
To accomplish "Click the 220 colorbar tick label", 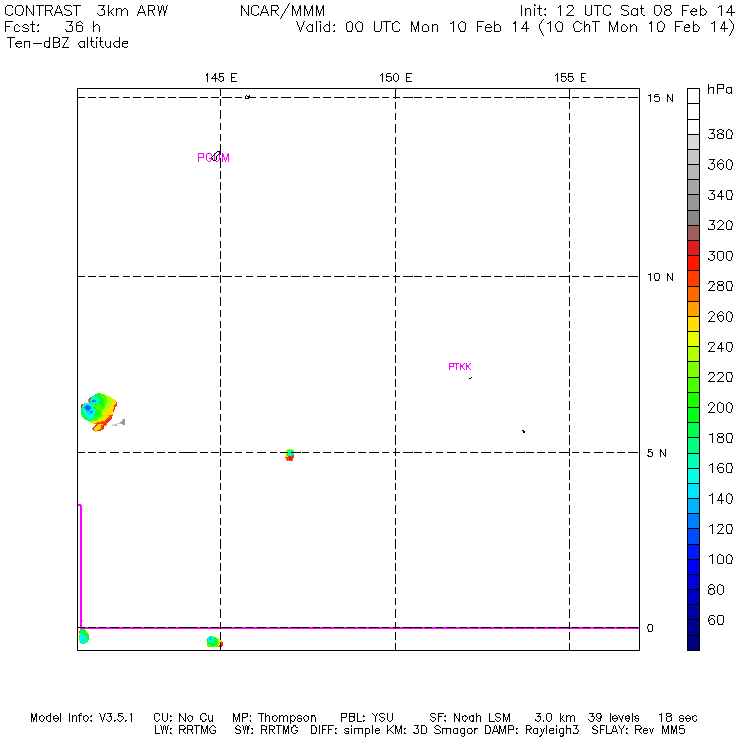I will tap(720, 377).
